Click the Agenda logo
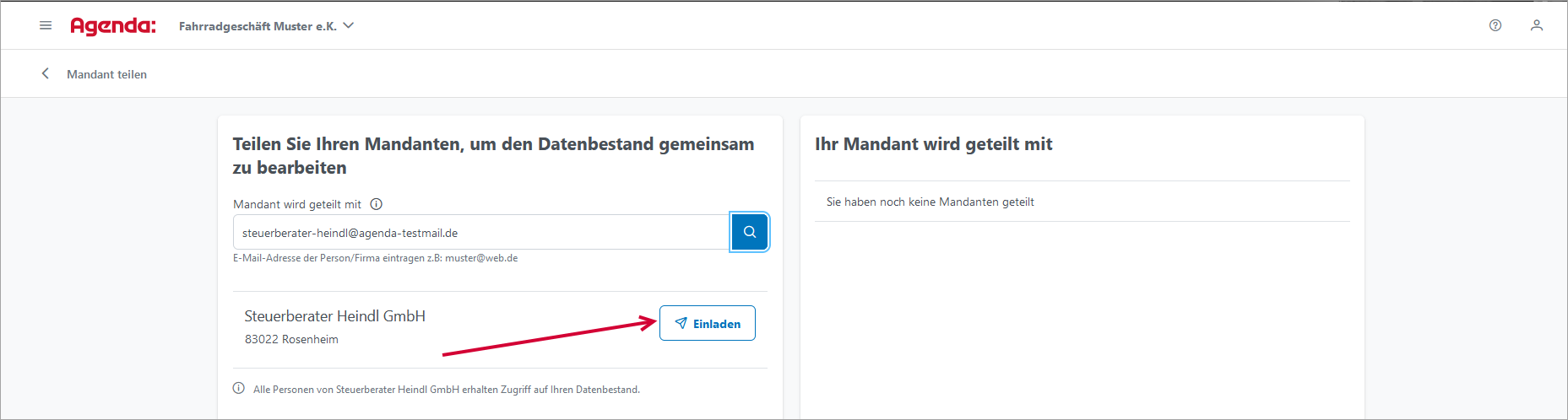 pos(113,26)
